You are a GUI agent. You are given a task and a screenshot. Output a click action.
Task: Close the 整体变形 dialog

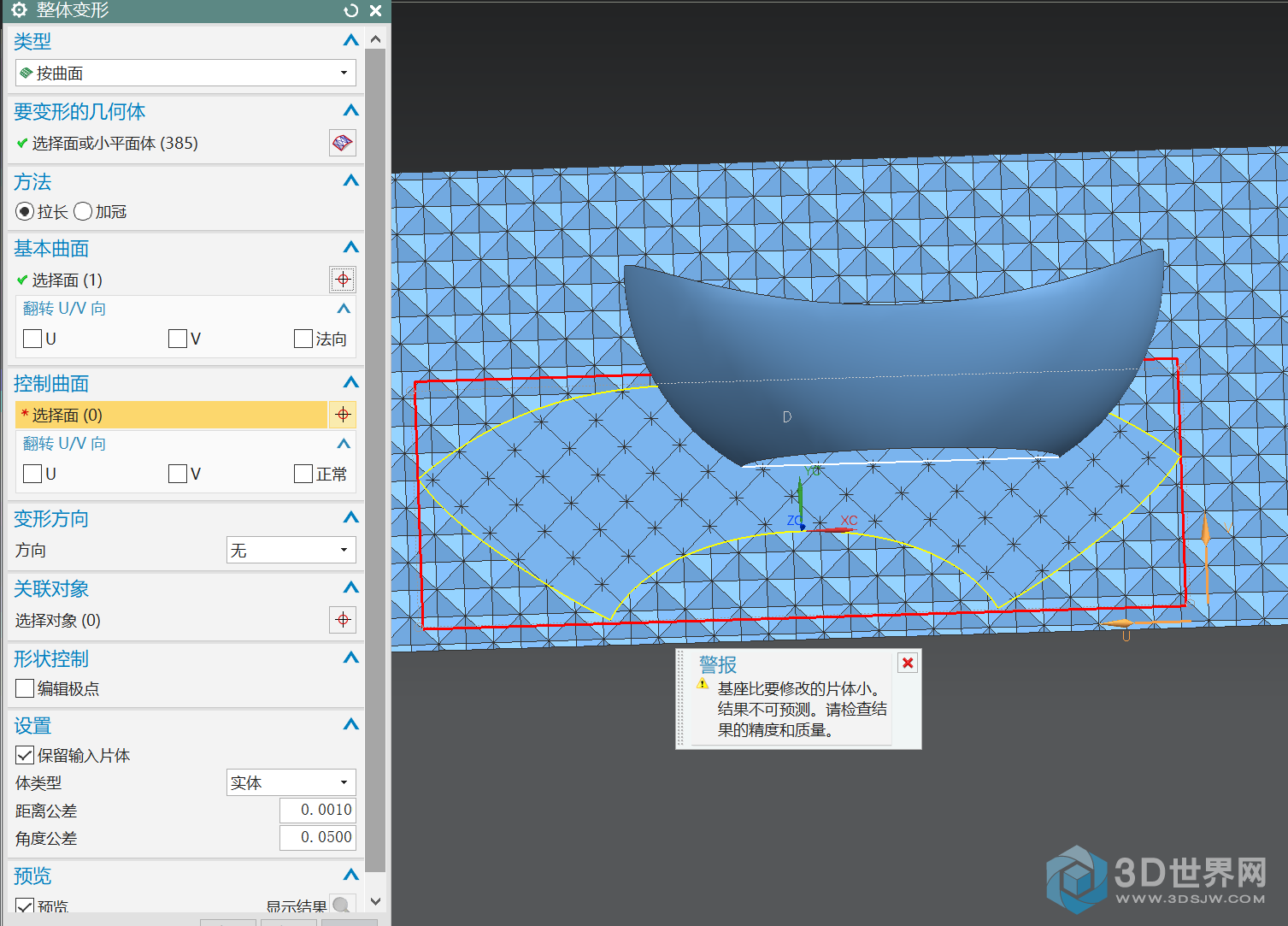[375, 10]
